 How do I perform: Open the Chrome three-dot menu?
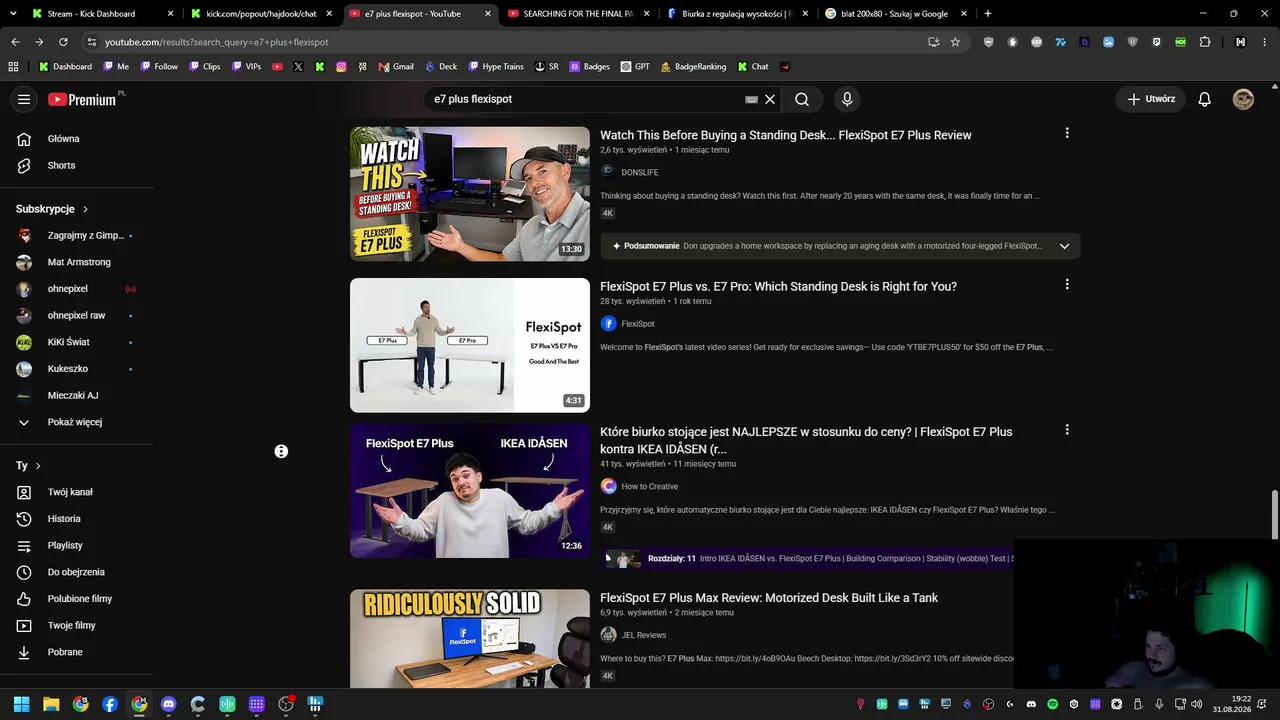click(x=1265, y=42)
